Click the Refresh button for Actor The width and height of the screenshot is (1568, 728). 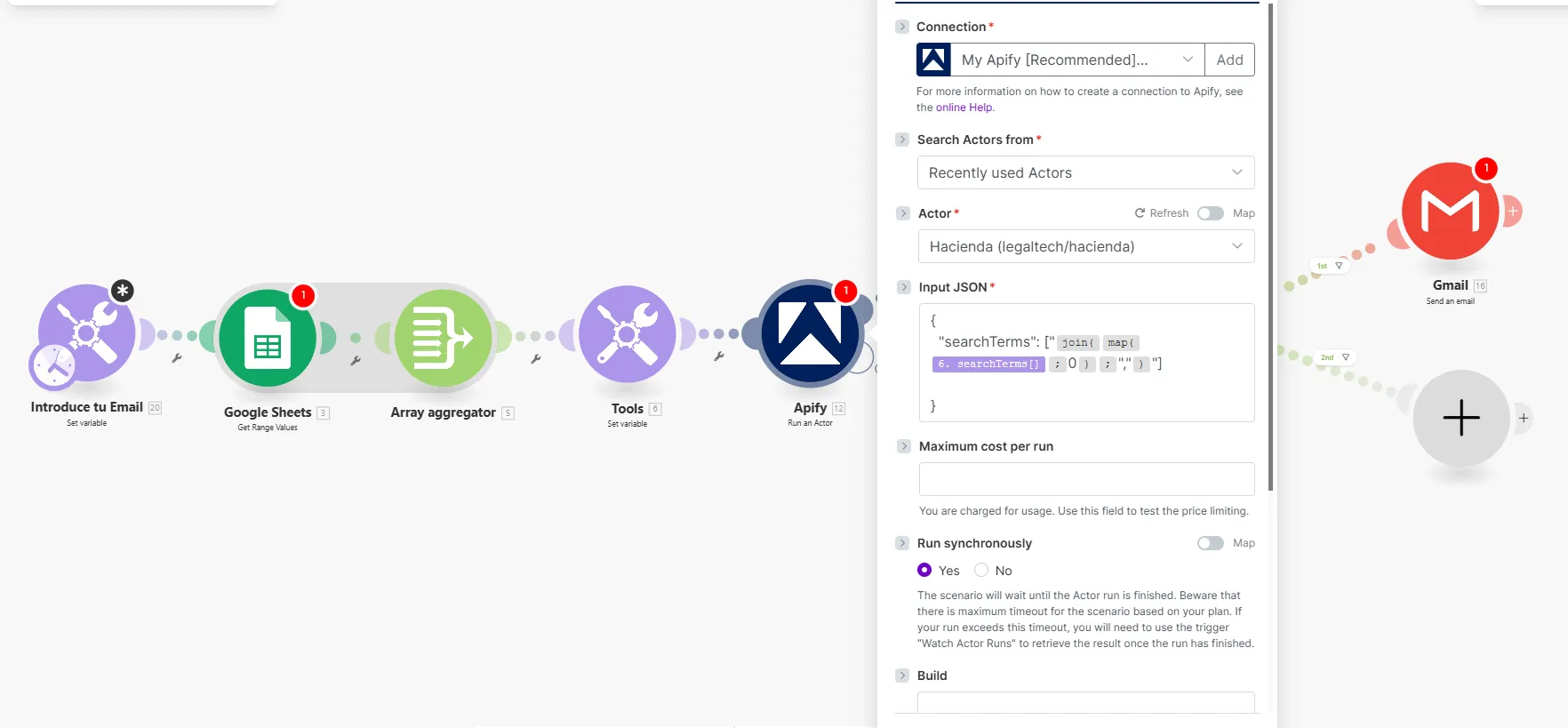coord(1162,213)
